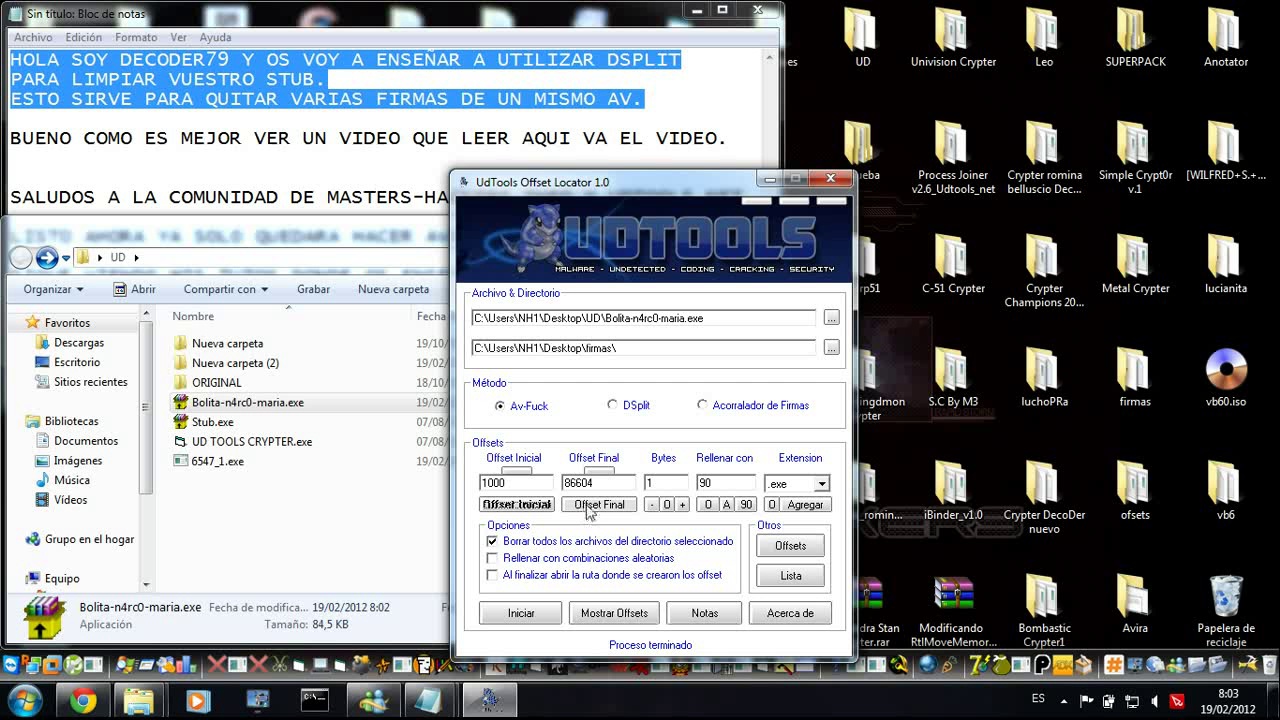The image size is (1280, 720).
Task: Click inside the Offset Final value field
Action: (597, 483)
